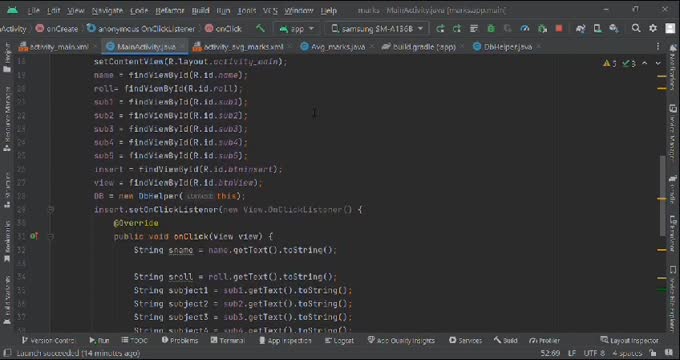Click the override gutter icon beside onClick
The image size is (680, 360).
[34, 236]
